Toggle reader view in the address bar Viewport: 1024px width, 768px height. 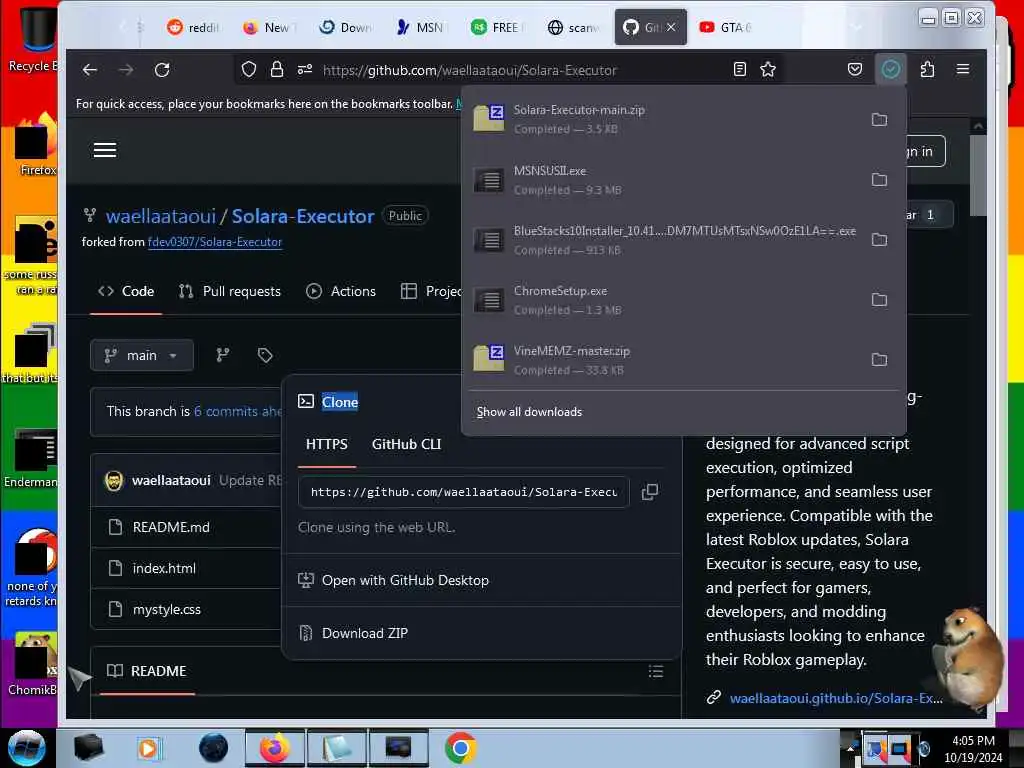739,69
